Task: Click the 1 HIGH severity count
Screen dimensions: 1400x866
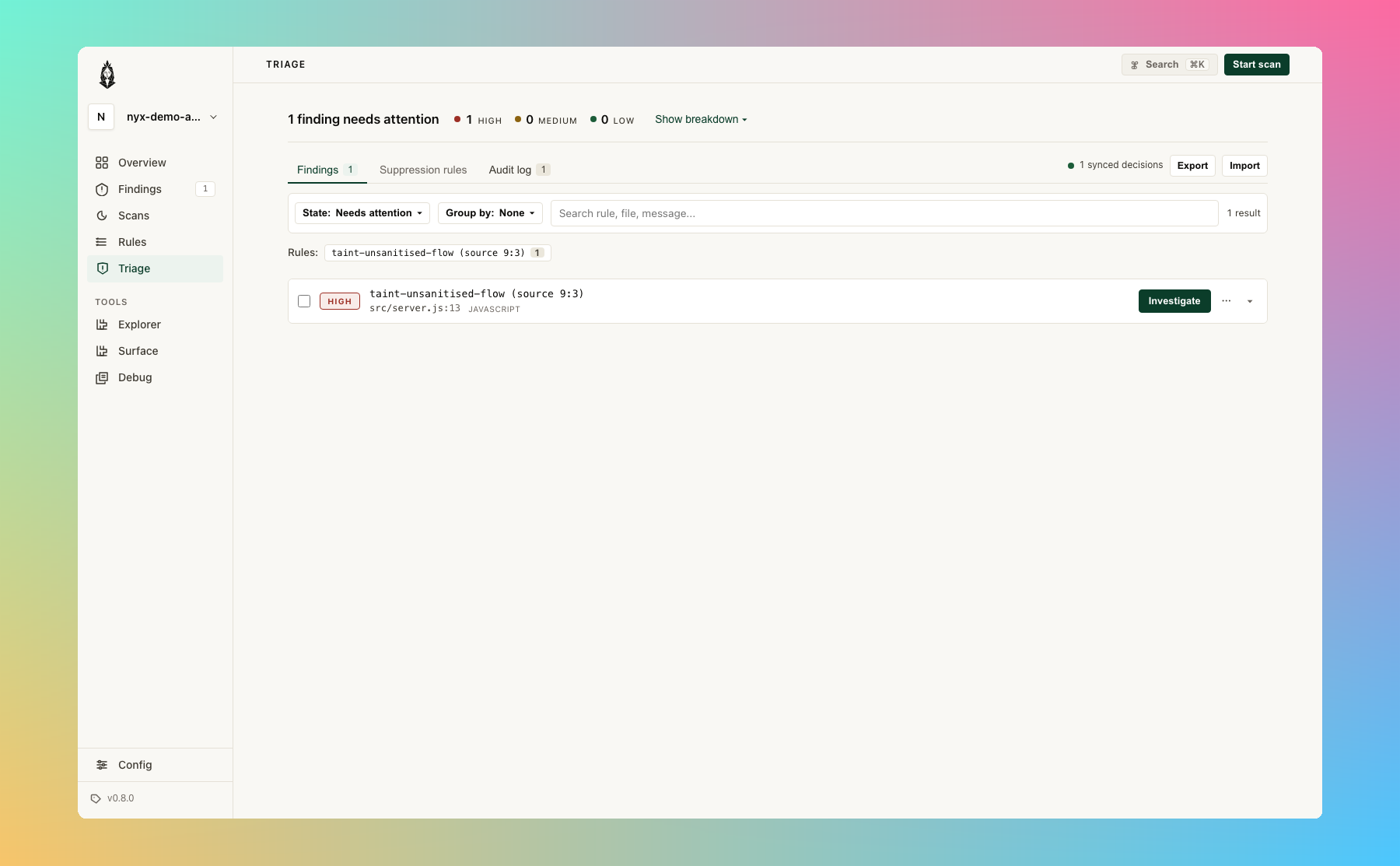Action: point(478,120)
